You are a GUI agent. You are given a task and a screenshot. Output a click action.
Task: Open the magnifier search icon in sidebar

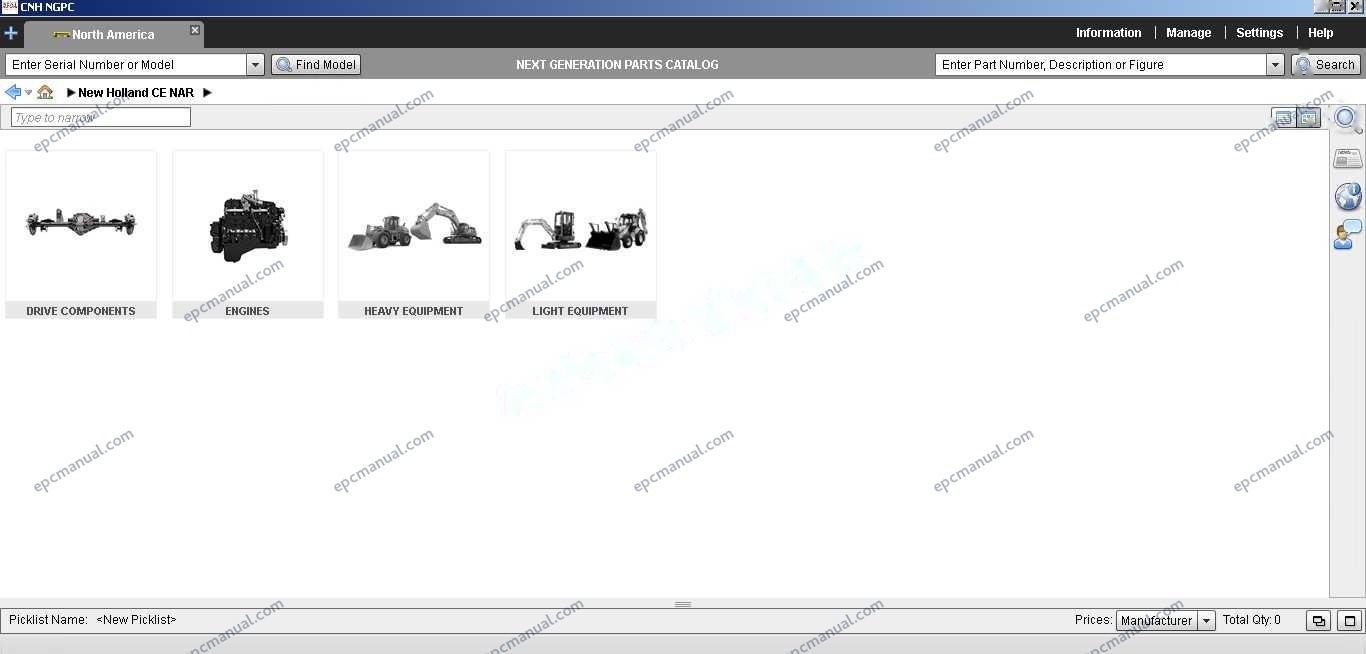pyautogui.click(x=1348, y=120)
